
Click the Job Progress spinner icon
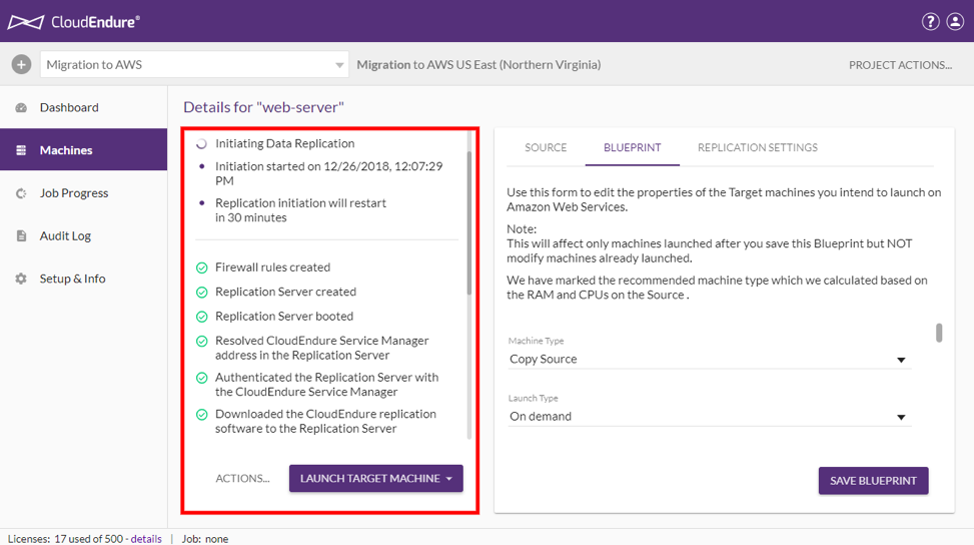pos(21,194)
